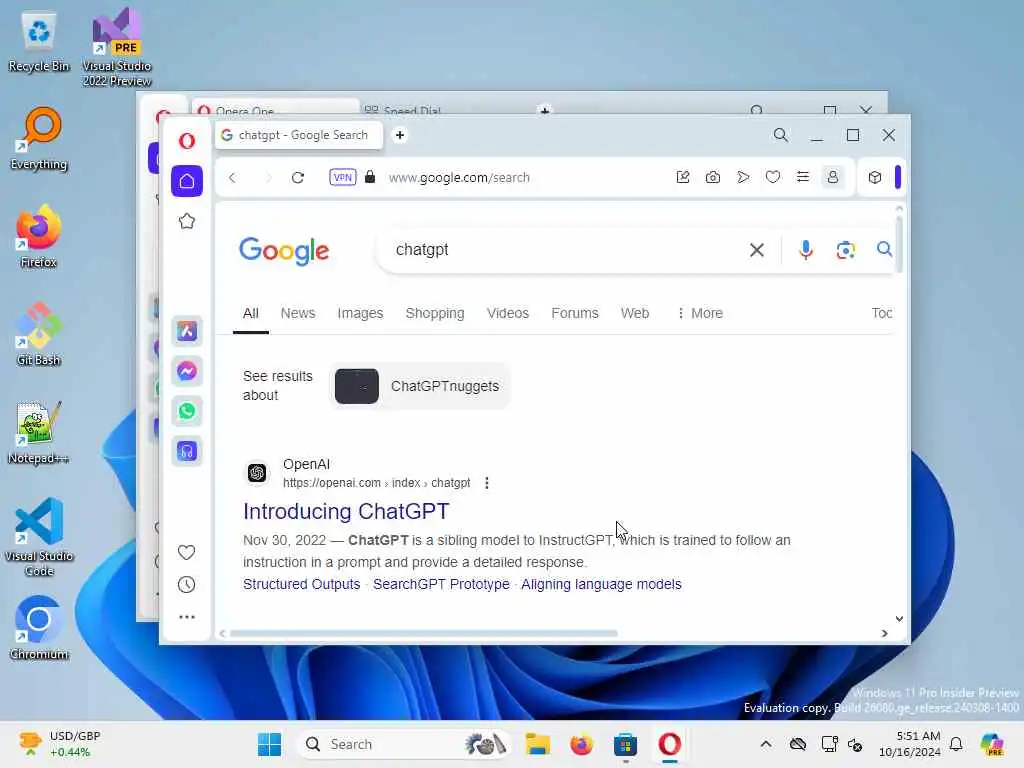Click the OpenAI favicon on result

(x=257, y=473)
